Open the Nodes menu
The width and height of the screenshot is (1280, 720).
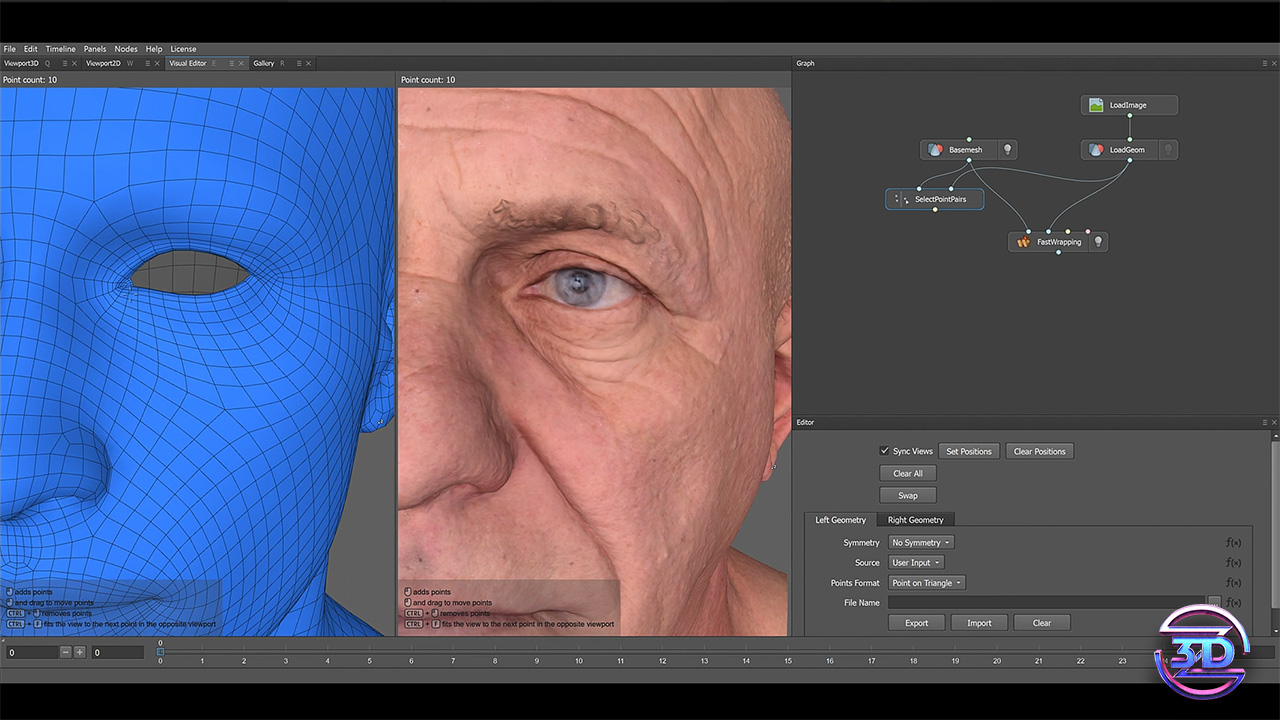[126, 49]
